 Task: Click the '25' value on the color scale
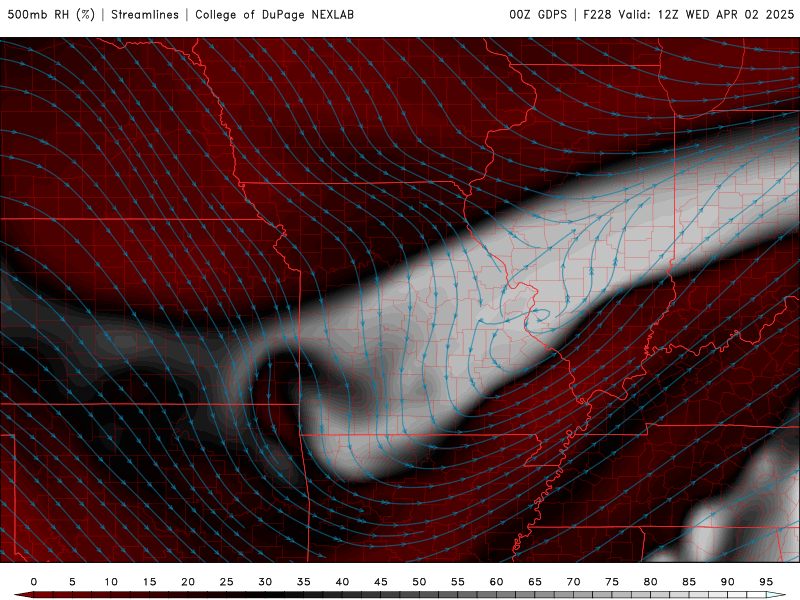pos(227,582)
